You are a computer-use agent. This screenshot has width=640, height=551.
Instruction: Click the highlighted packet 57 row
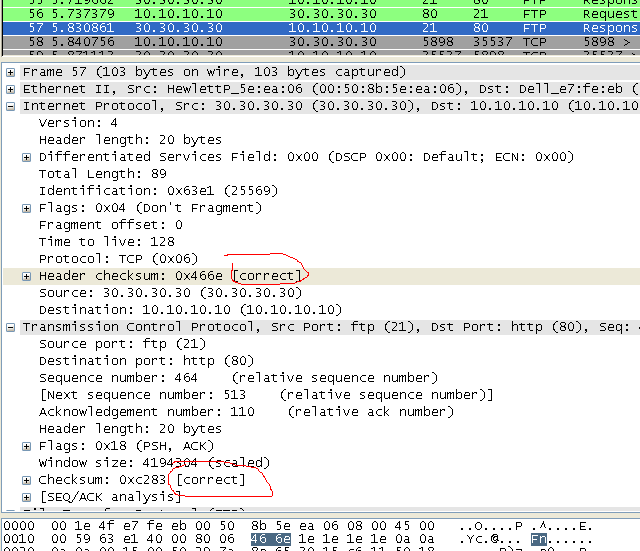click(300, 29)
